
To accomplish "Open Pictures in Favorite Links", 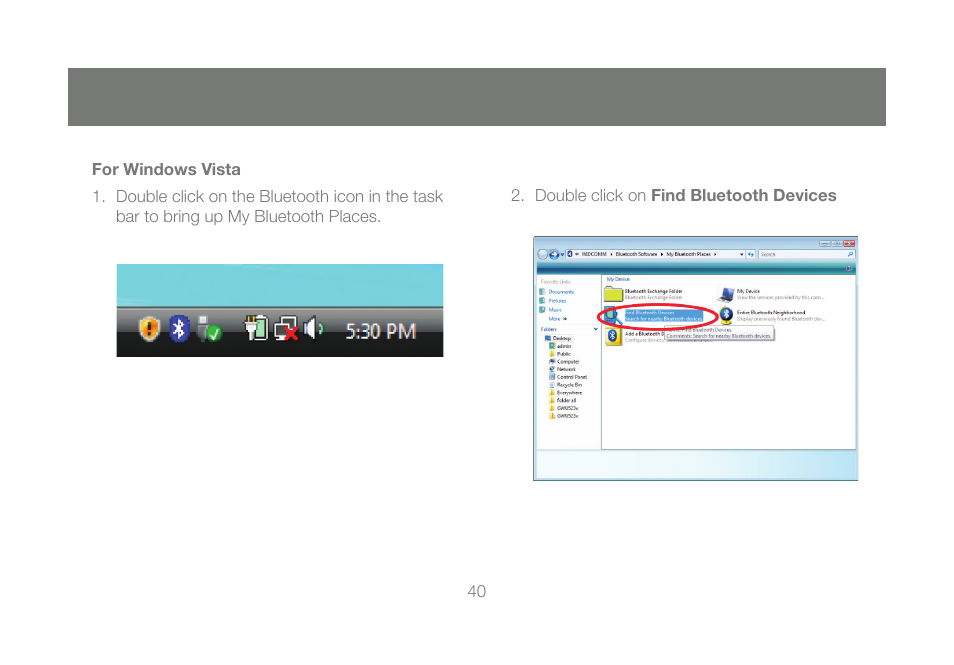I will [553, 301].
